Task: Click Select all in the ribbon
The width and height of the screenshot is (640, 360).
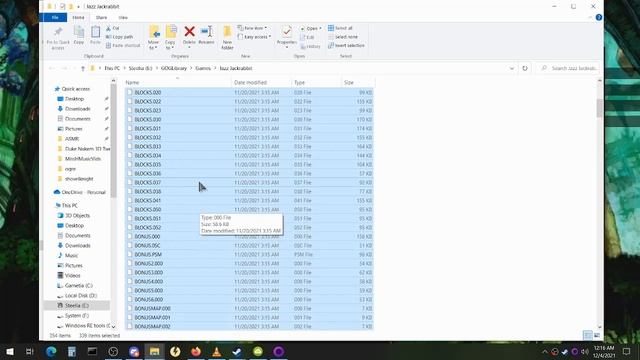Action: [x=340, y=28]
